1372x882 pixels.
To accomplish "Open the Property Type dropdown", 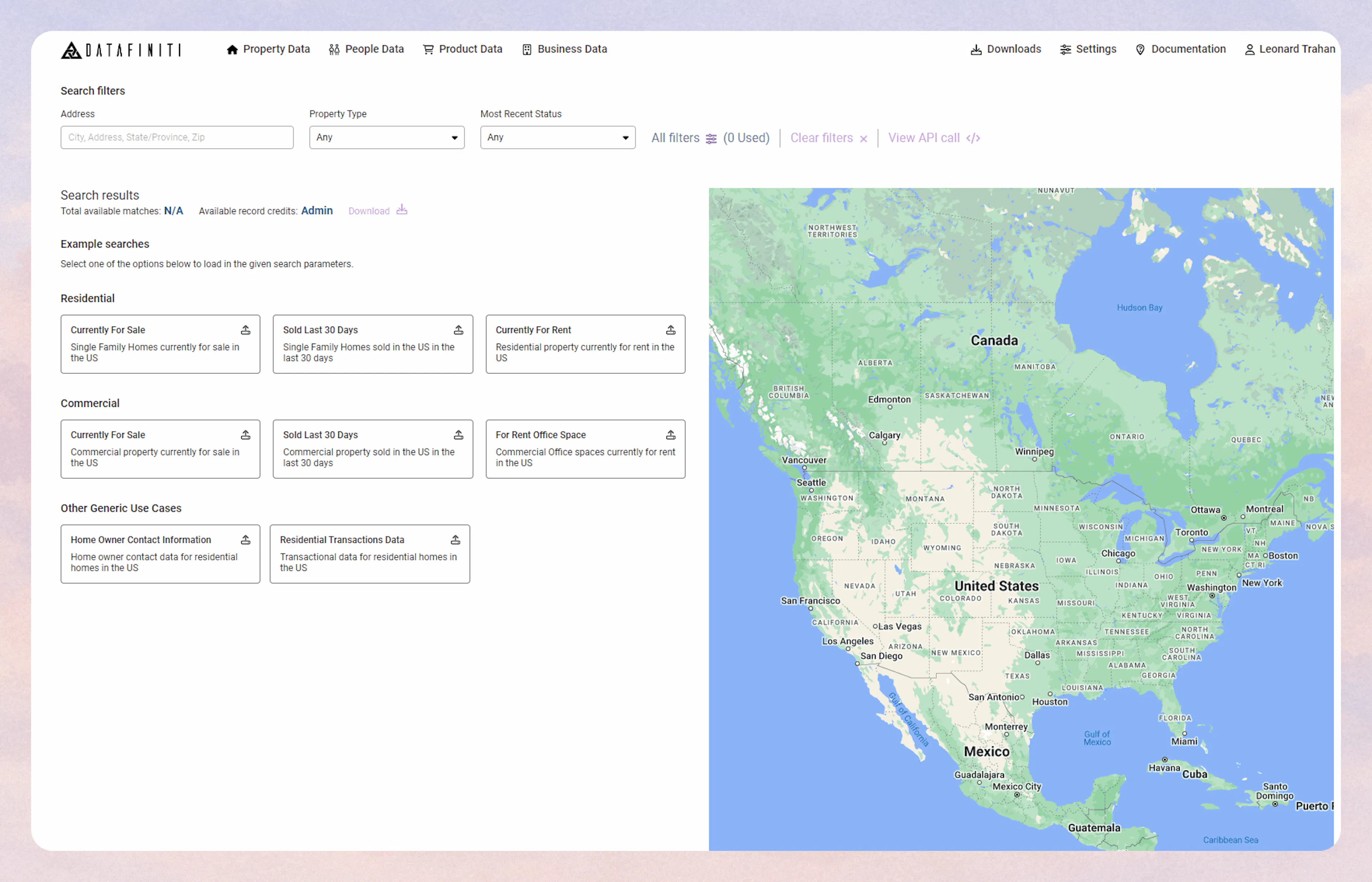I will click(x=387, y=137).
